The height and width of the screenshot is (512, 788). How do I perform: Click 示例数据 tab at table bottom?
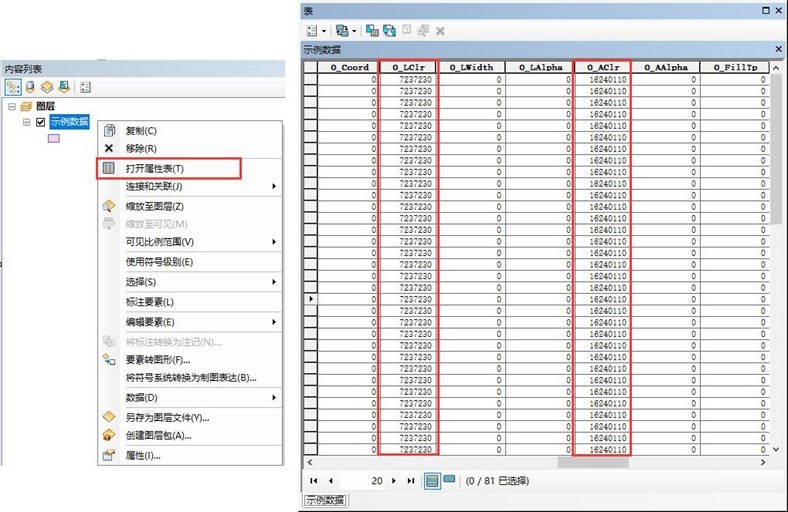(x=324, y=500)
